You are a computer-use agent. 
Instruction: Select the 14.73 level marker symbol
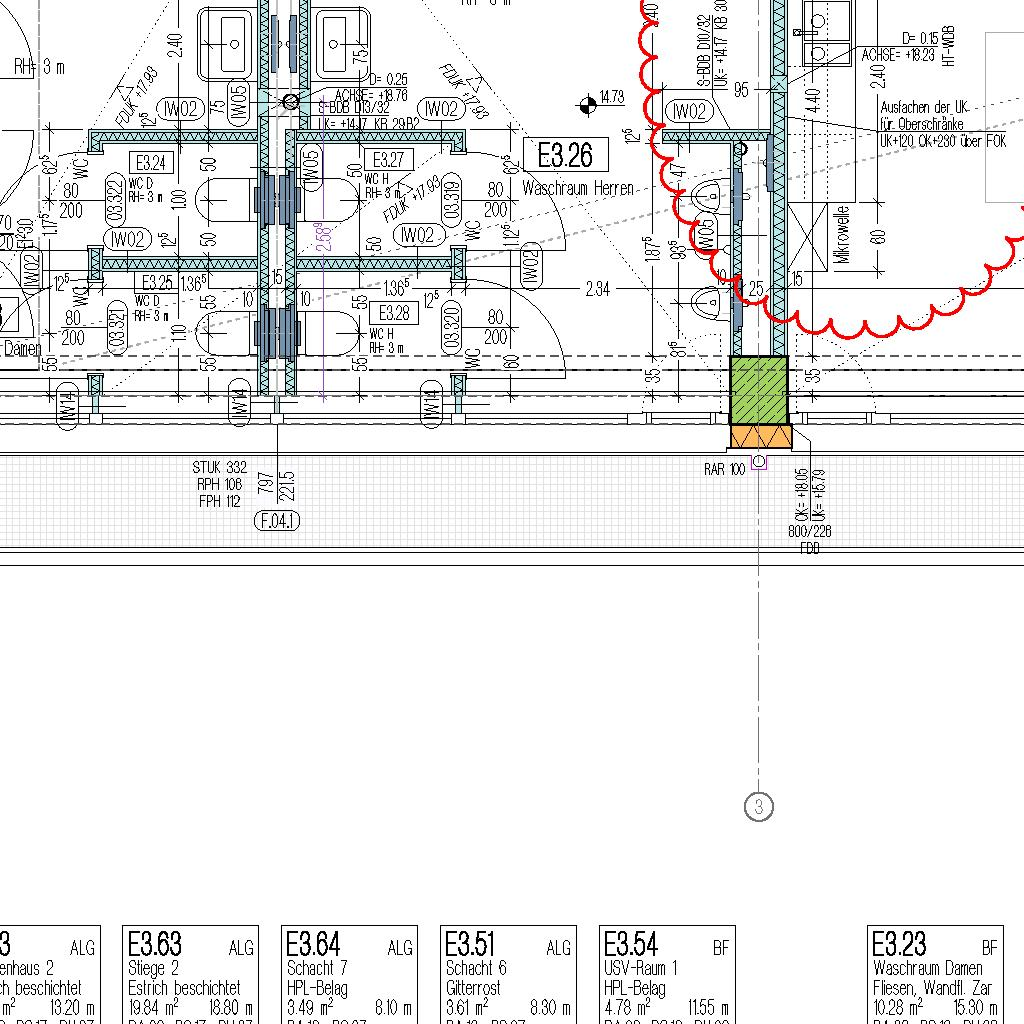click(587, 104)
